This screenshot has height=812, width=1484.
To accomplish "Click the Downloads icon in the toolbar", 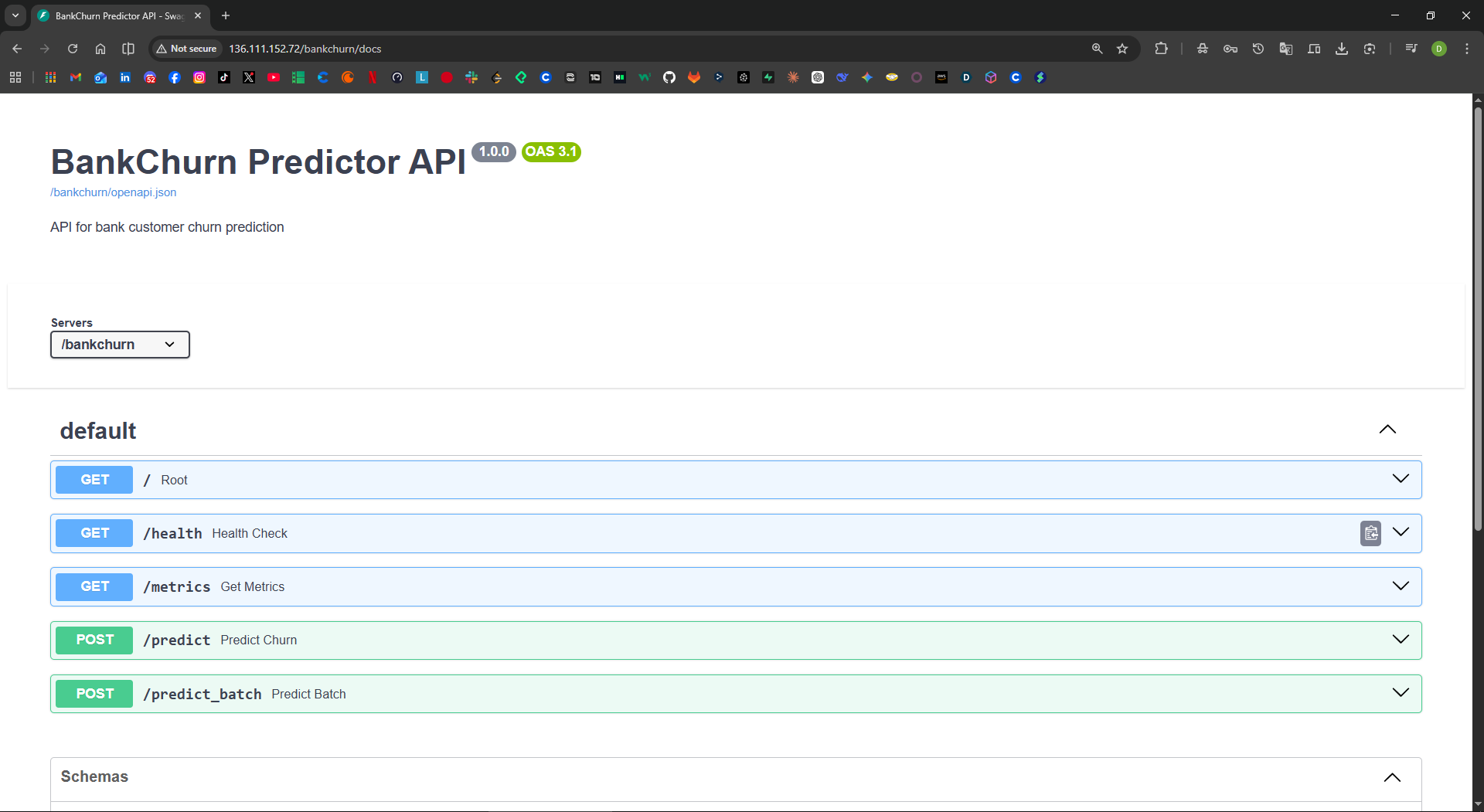I will point(1342,49).
